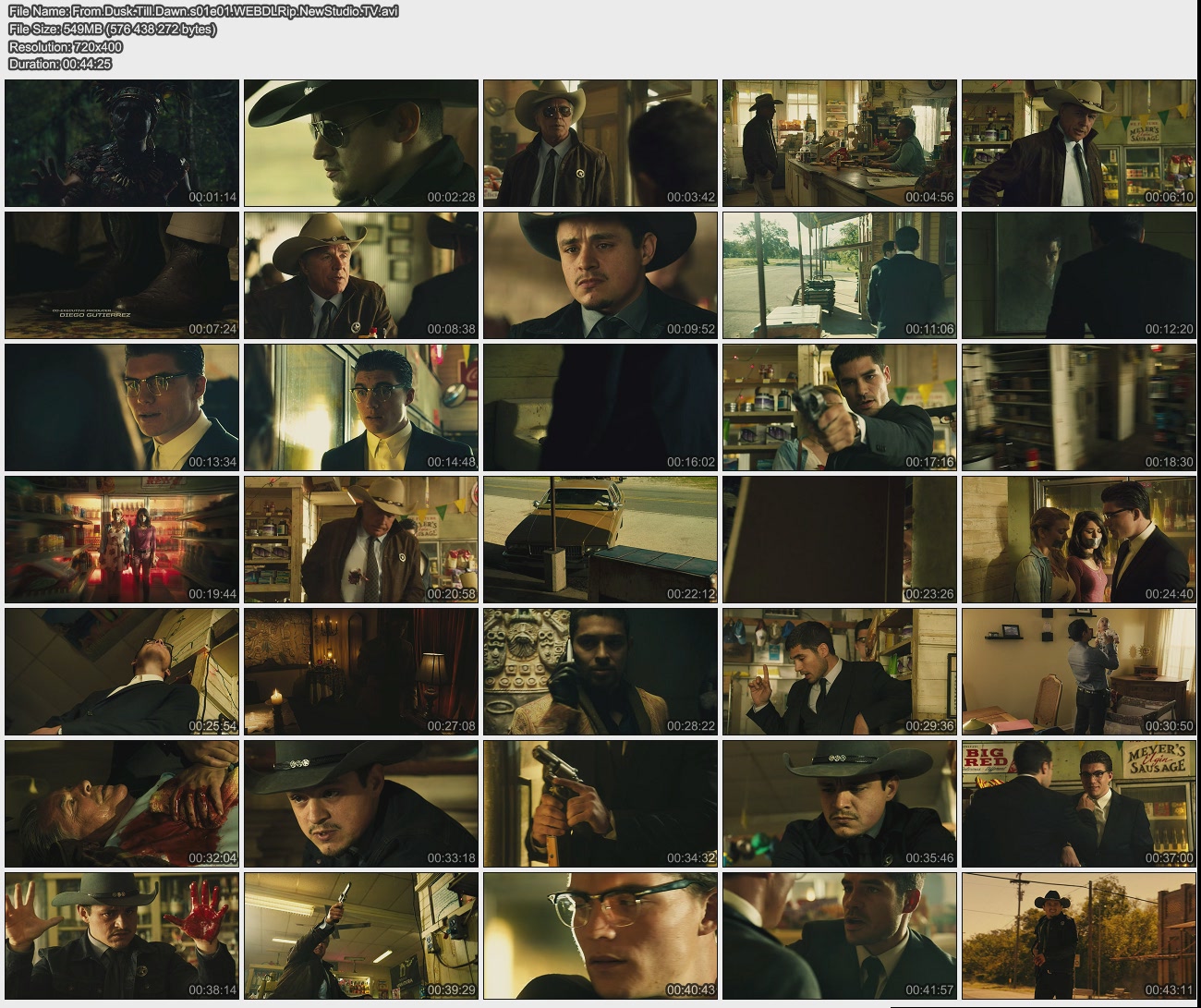This screenshot has height=1008, width=1201.
Task: Open the yellow car frame at 00:22:12
Action: click(x=600, y=540)
